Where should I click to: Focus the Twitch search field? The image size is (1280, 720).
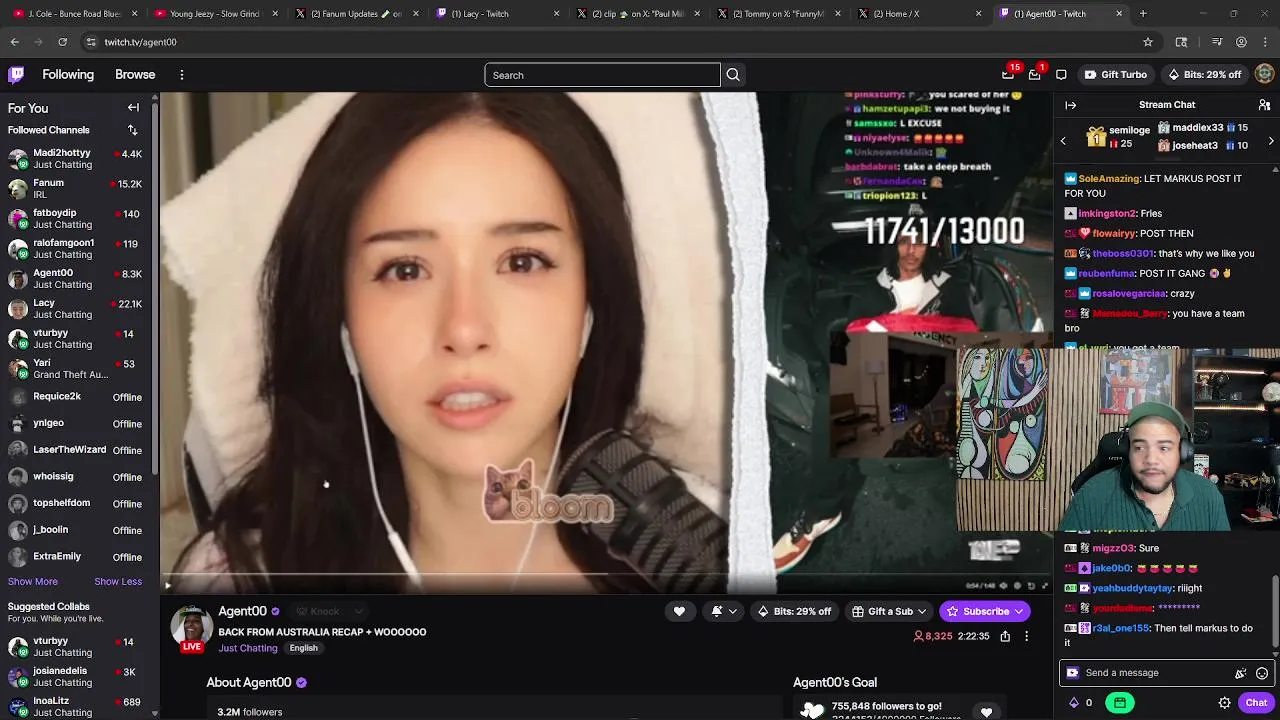(602, 75)
